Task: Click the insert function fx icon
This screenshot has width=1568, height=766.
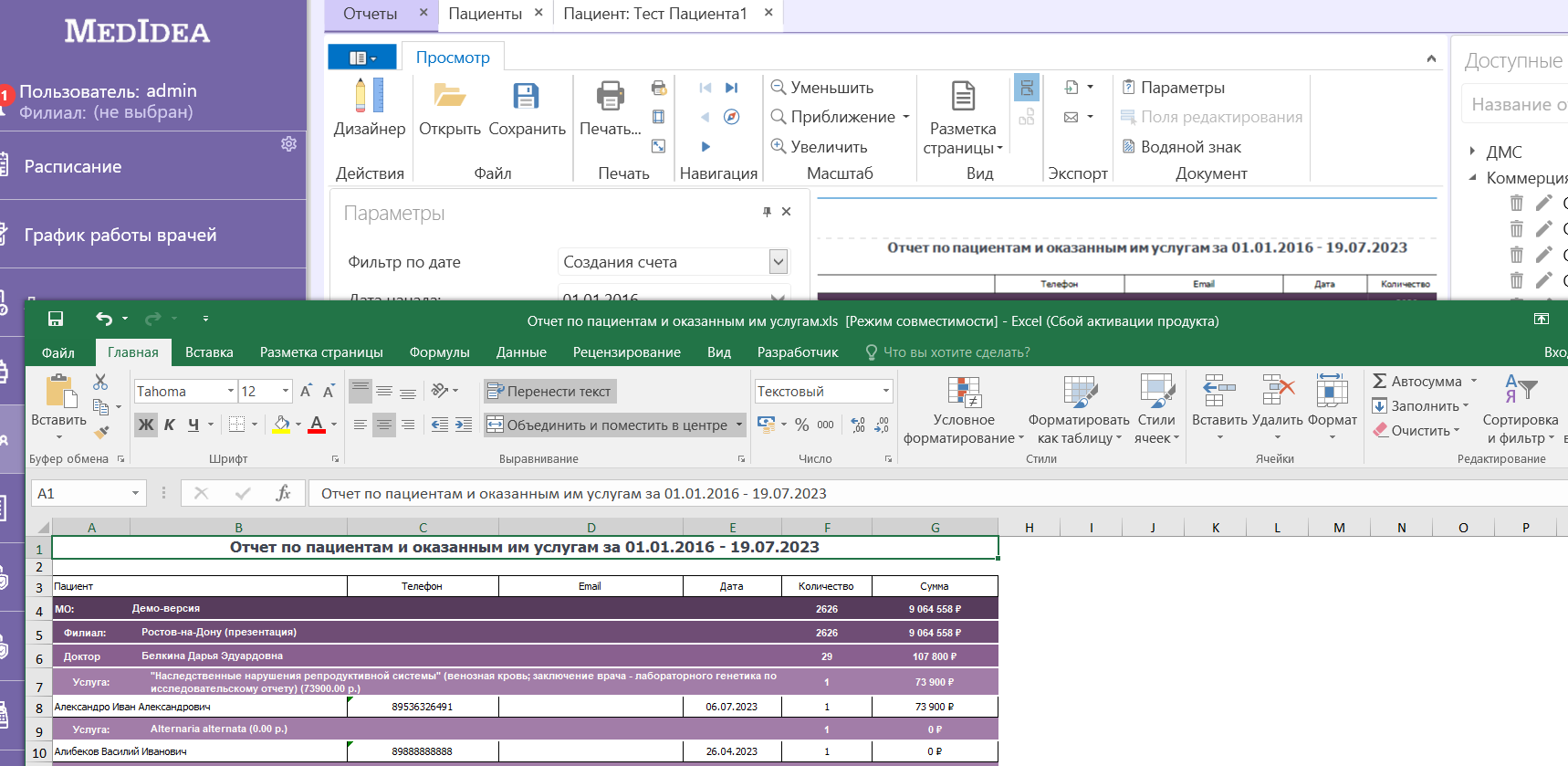Action: [x=283, y=493]
